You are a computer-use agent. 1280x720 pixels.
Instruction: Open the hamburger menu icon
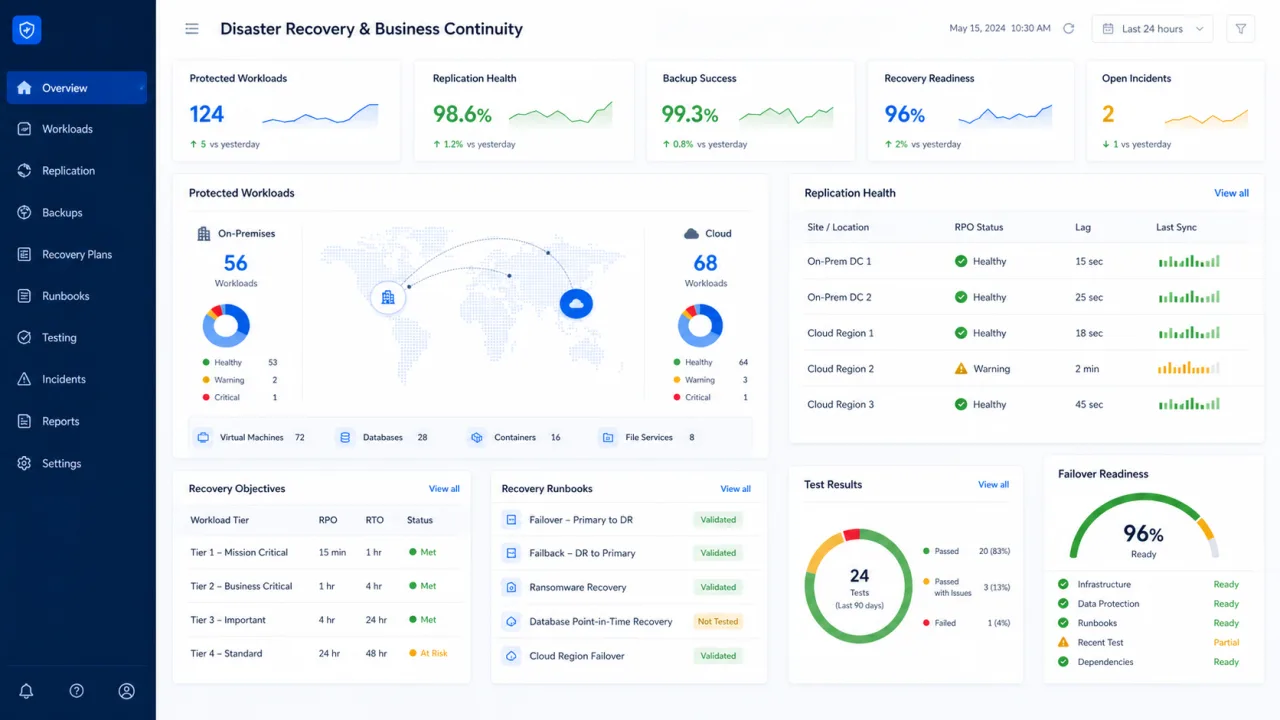coord(192,29)
